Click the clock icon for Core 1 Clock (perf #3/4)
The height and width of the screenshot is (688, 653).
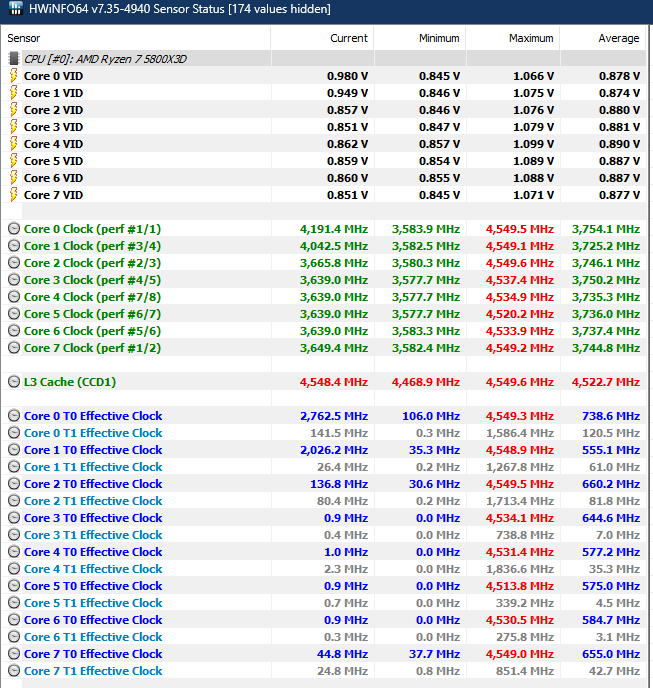[x=14, y=246]
